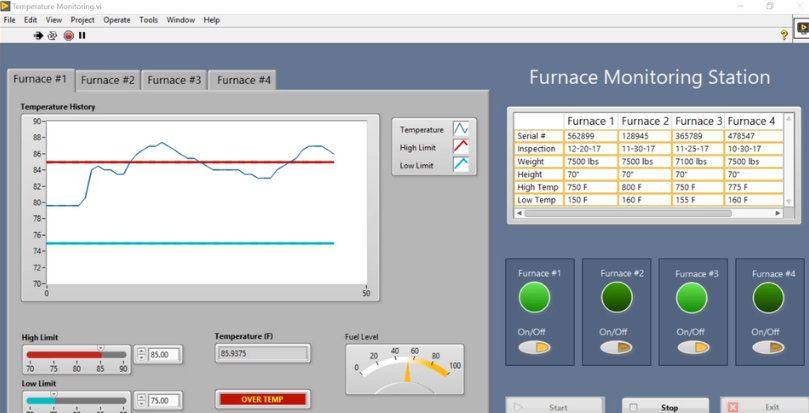The width and height of the screenshot is (809, 413).
Task: Click the OVER TEMP red indicator
Action: click(263, 399)
